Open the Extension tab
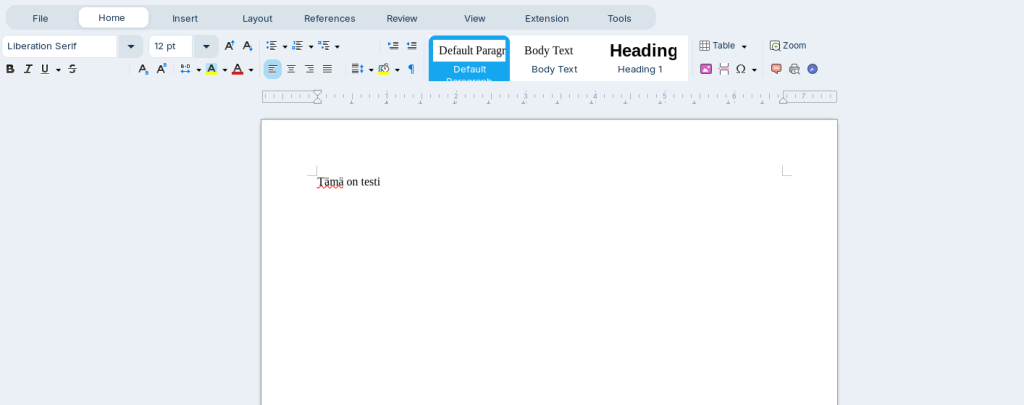 coord(547,18)
